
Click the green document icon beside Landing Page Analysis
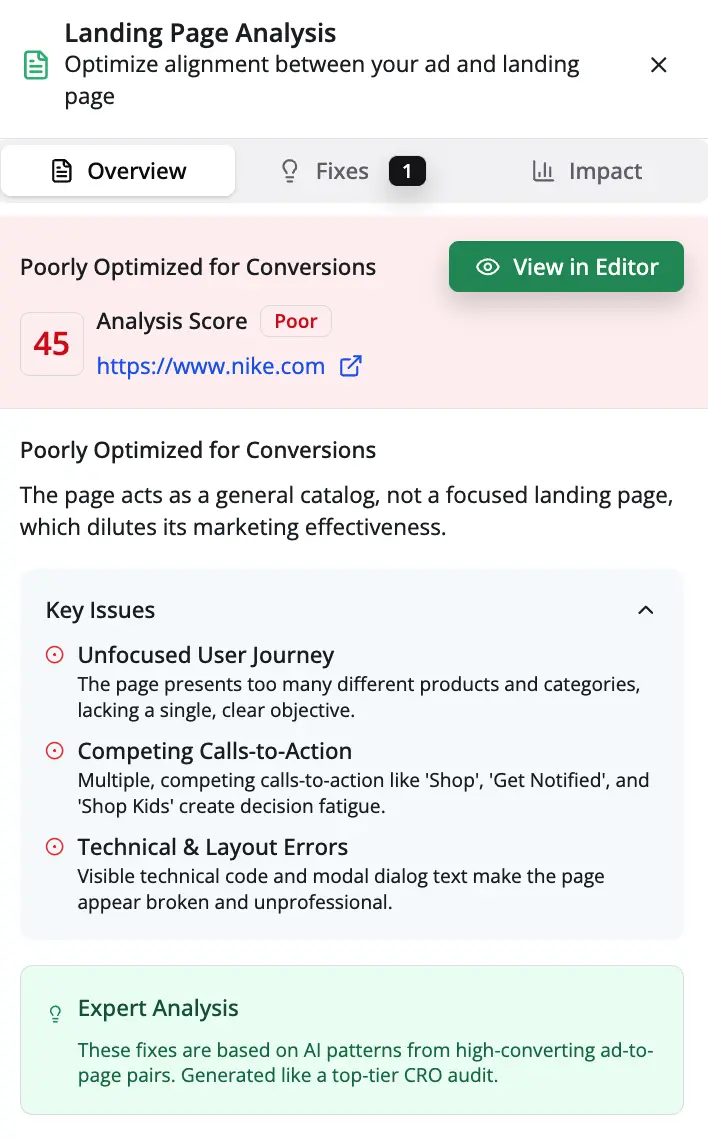click(36, 65)
